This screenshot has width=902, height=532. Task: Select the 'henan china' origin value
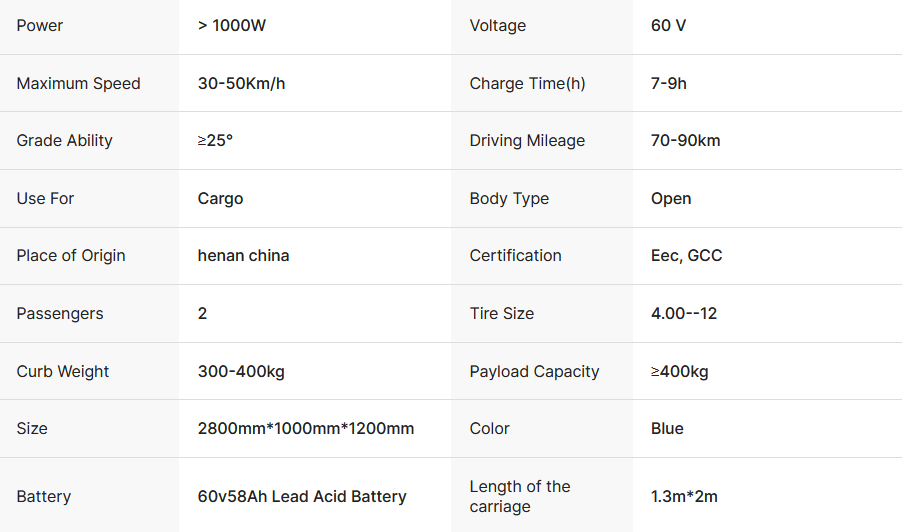[243, 256]
